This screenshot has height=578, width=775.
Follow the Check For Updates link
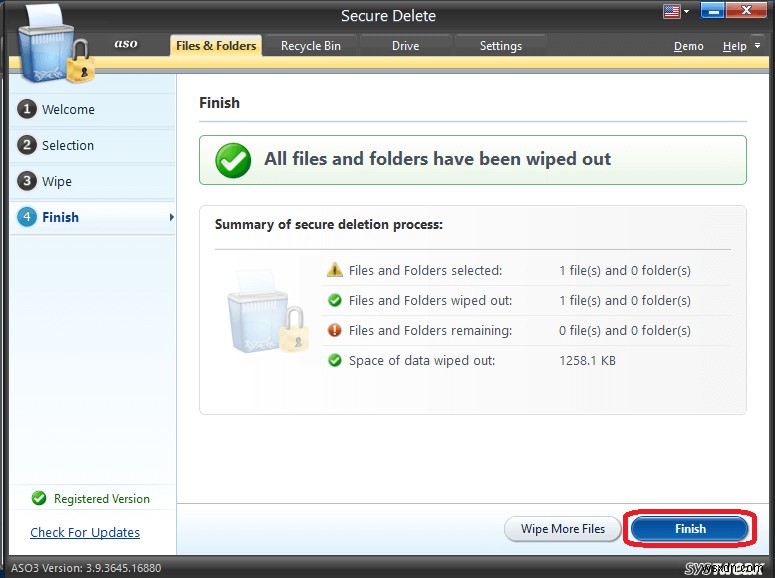85,533
